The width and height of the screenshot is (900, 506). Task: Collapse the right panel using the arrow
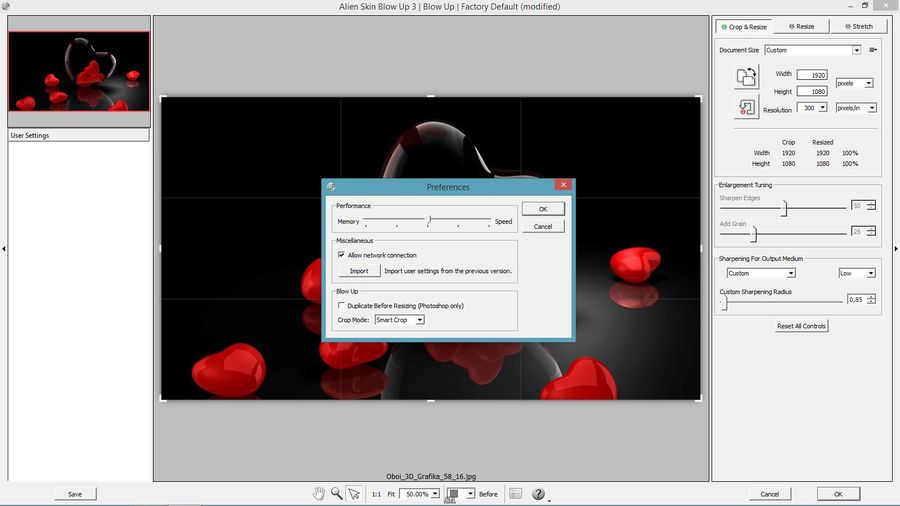(896, 249)
